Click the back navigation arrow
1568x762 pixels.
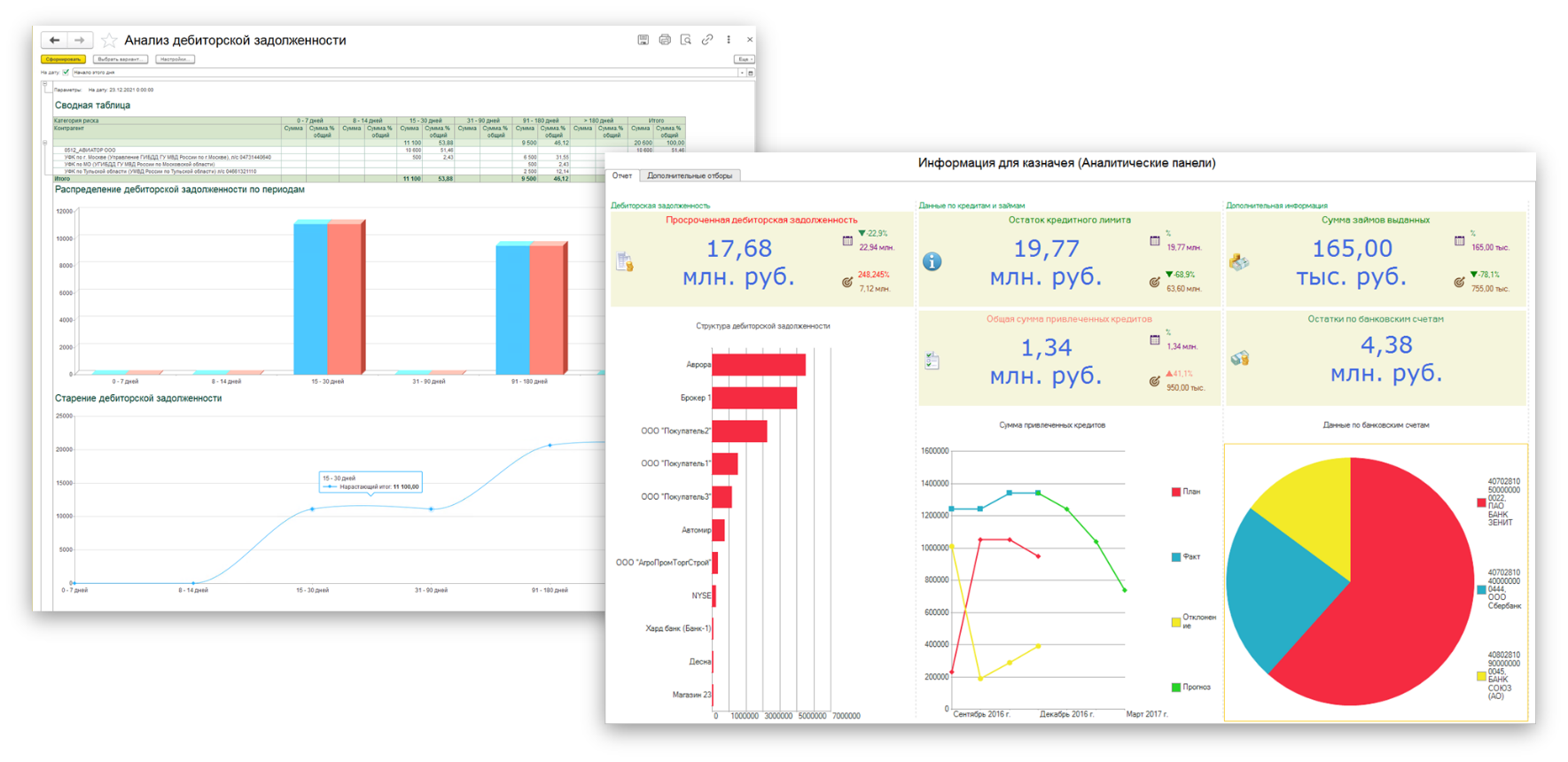tap(54, 40)
